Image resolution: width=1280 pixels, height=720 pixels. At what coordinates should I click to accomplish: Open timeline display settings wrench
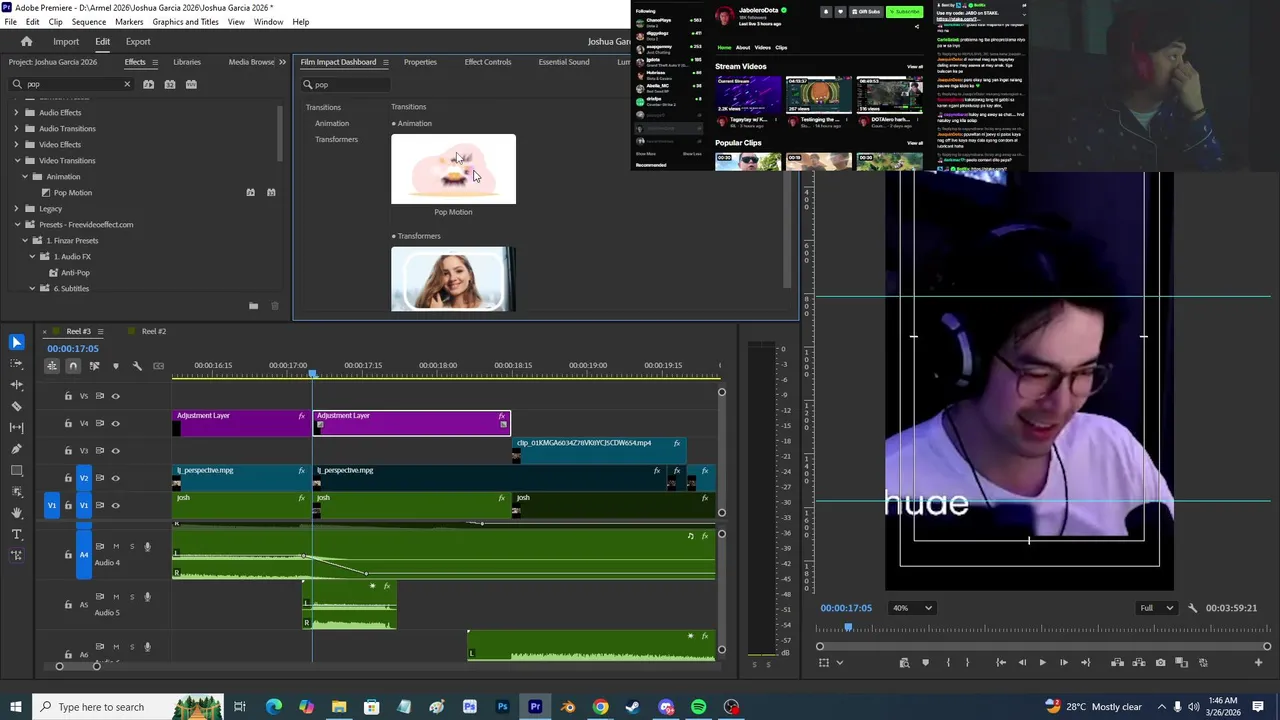(137, 366)
